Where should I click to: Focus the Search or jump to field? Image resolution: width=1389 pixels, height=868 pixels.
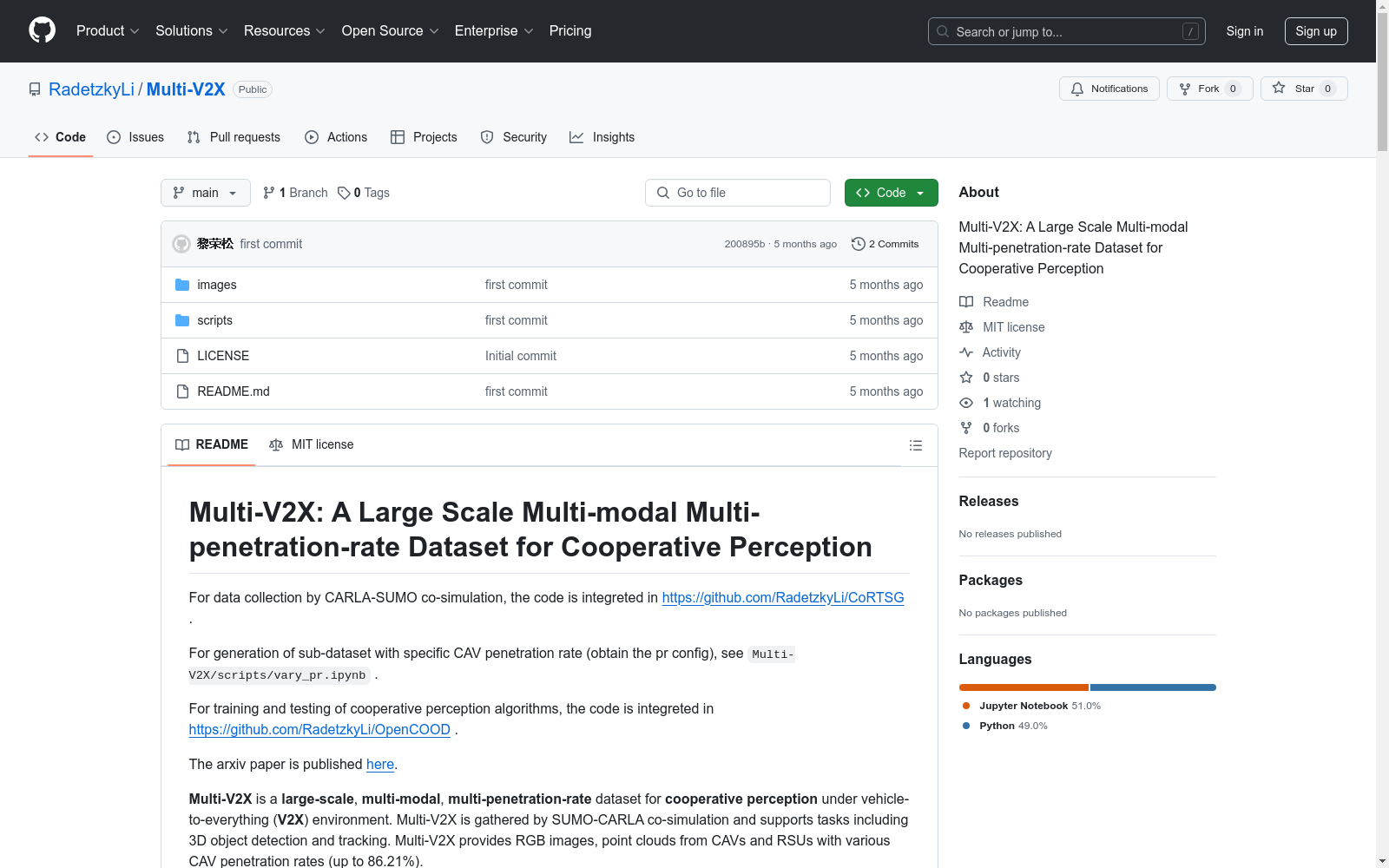coord(1067,31)
